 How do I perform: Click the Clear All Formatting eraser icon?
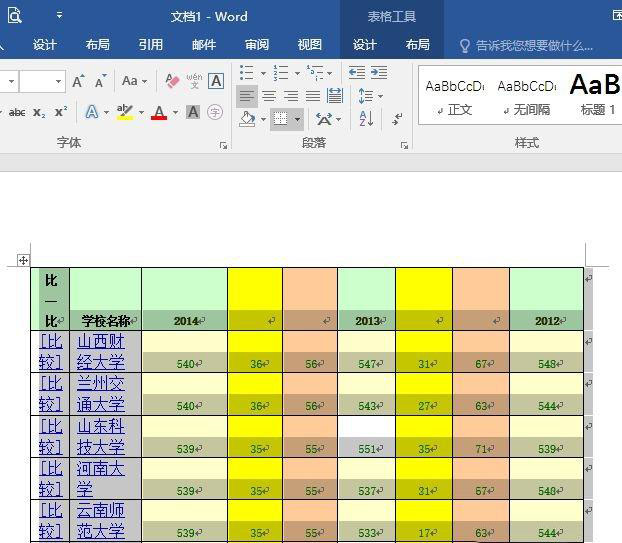coord(171,81)
